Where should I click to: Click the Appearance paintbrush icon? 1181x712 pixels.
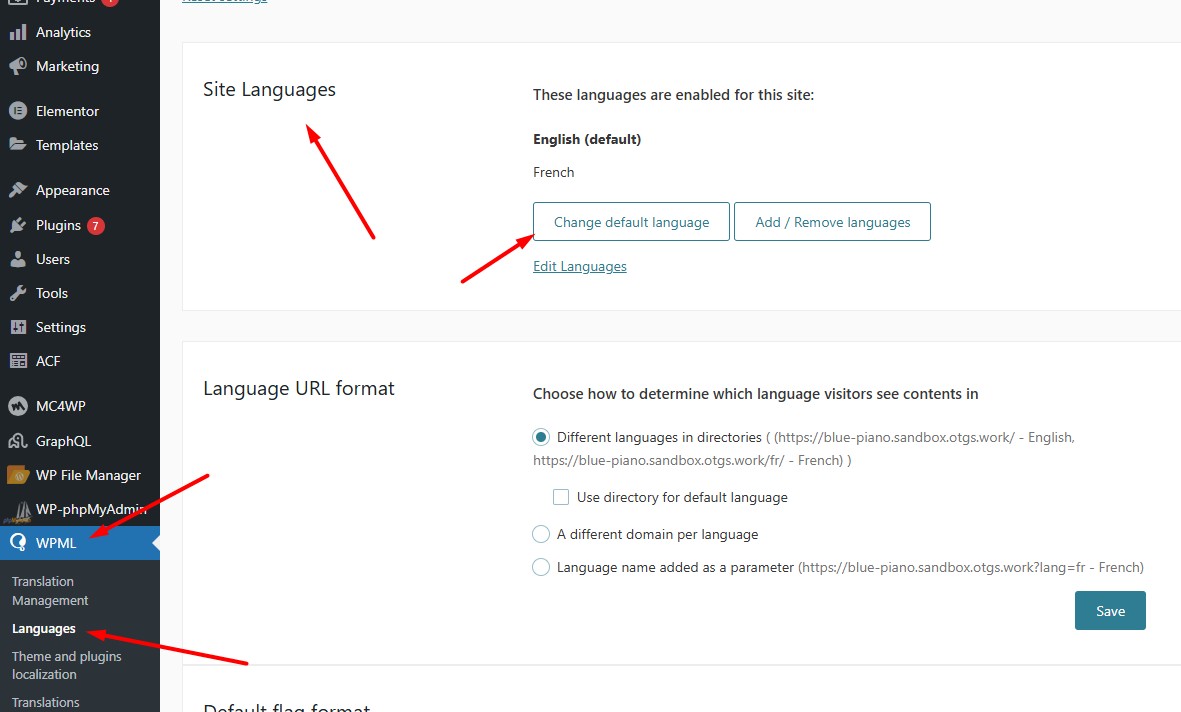pos(18,190)
